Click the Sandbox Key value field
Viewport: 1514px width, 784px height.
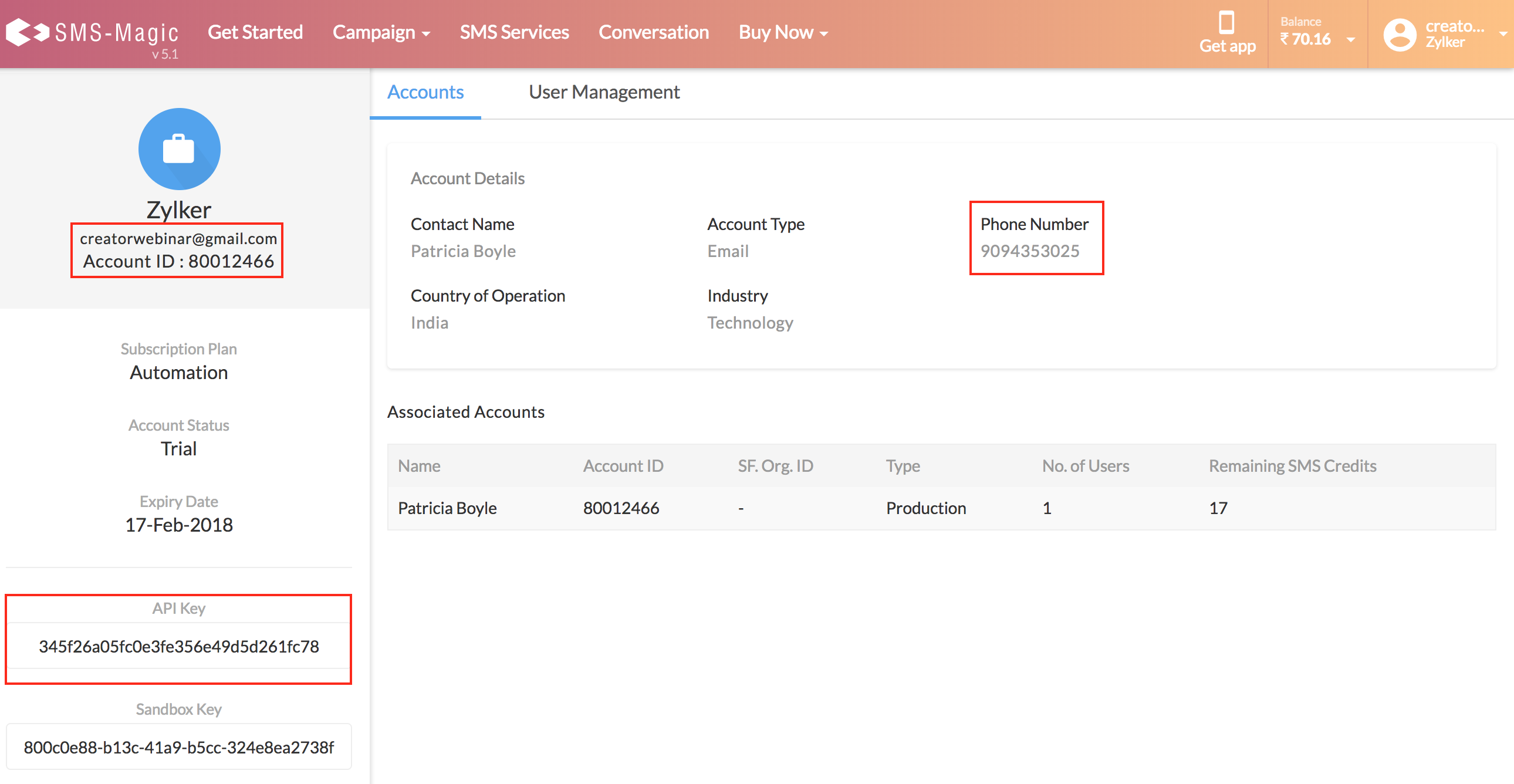click(x=178, y=746)
